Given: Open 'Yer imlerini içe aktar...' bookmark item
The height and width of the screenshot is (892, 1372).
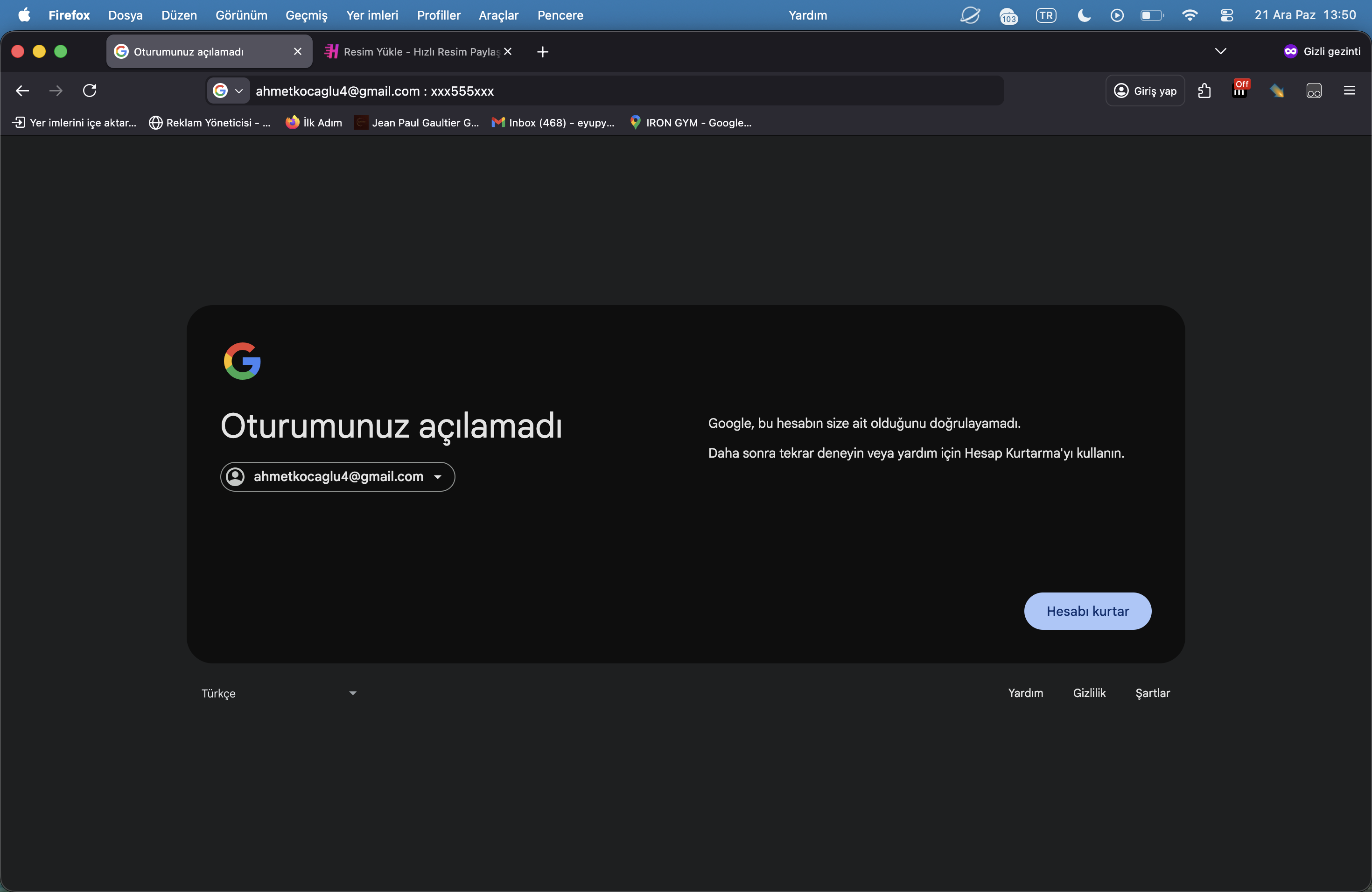Looking at the screenshot, I should (74, 122).
